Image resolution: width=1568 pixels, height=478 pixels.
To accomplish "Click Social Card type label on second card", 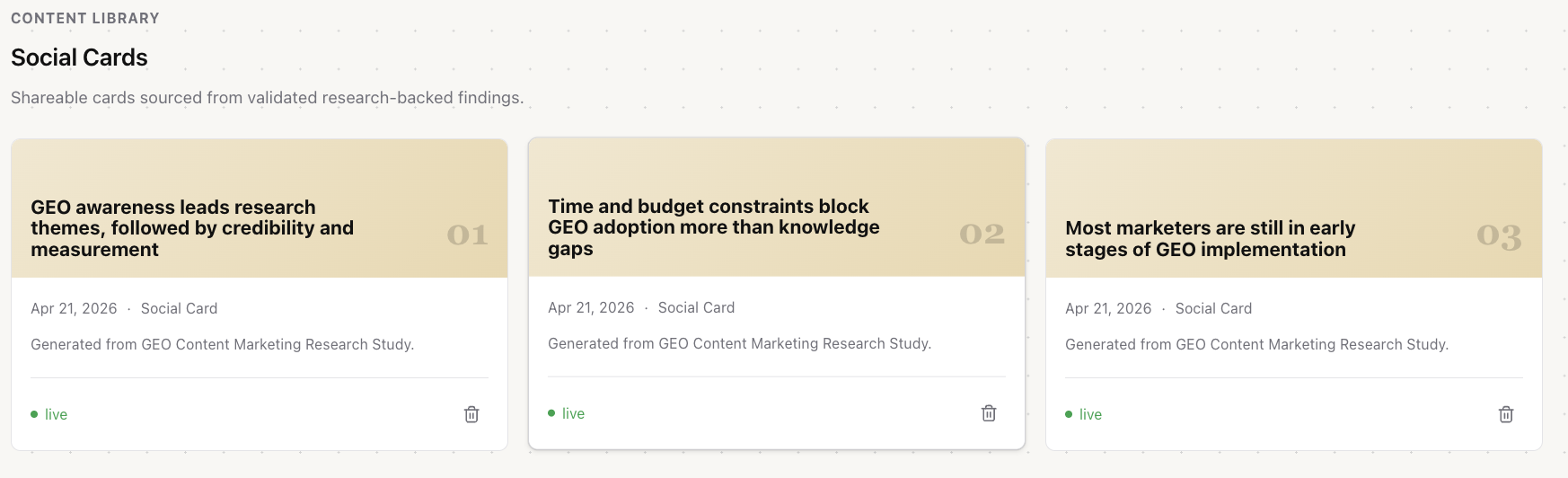I will [x=696, y=307].
